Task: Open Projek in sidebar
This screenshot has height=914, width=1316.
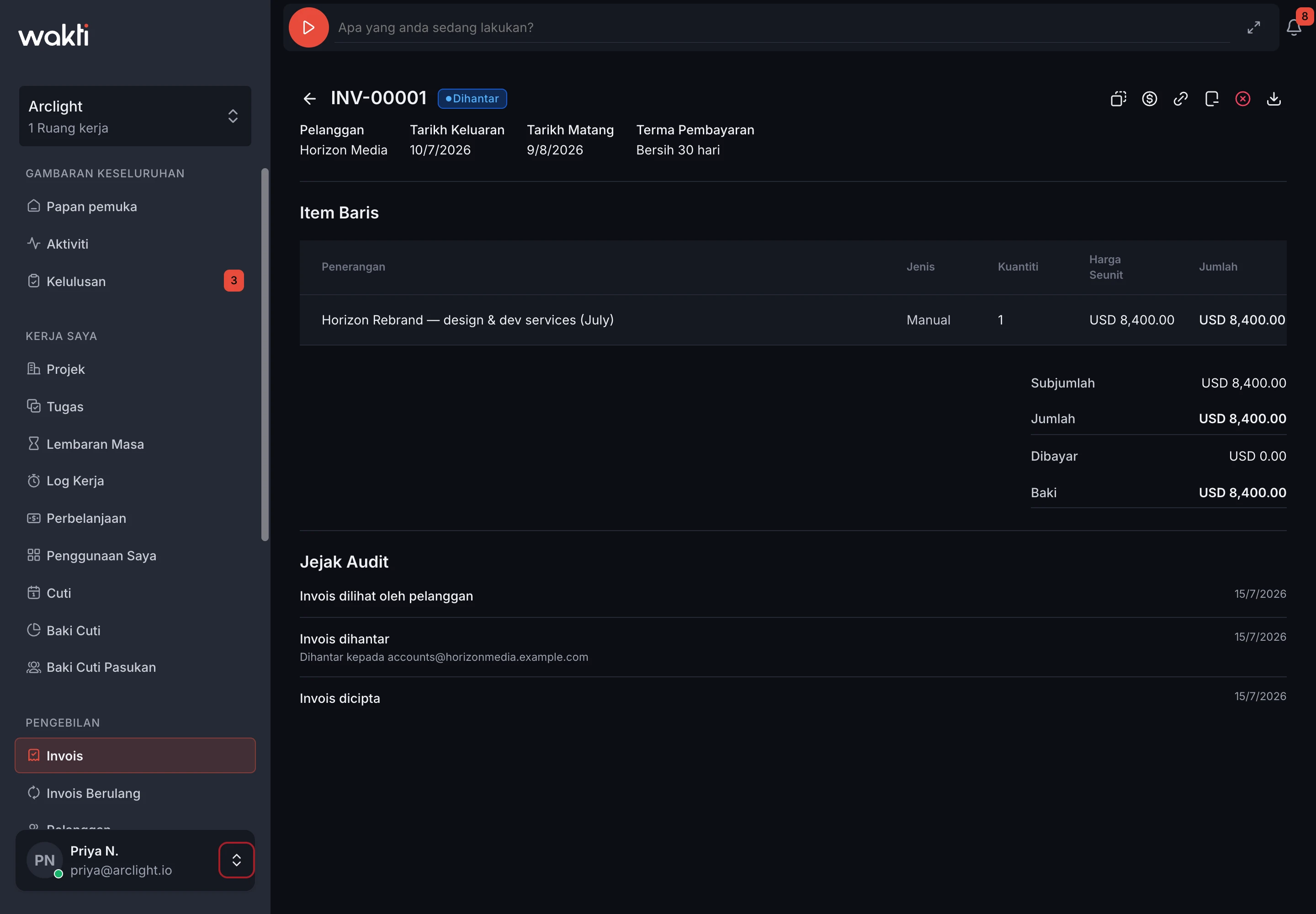Action: pyautogui.click(x=135, y=369)
